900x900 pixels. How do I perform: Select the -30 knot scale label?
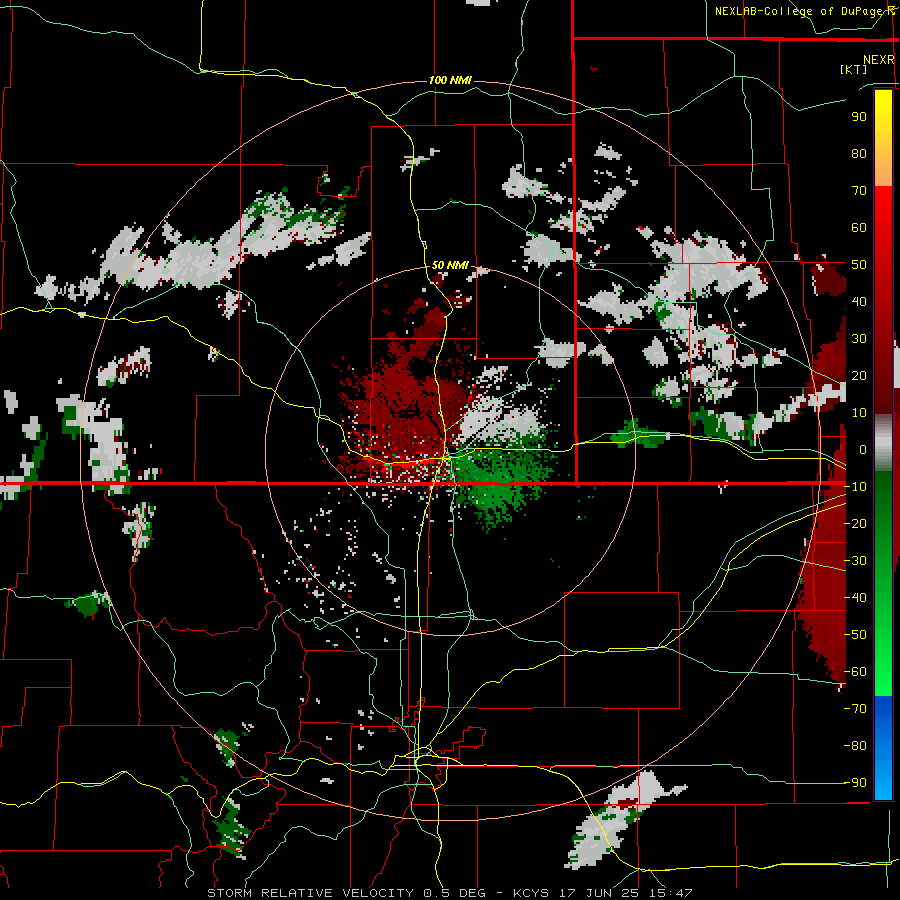855,561
